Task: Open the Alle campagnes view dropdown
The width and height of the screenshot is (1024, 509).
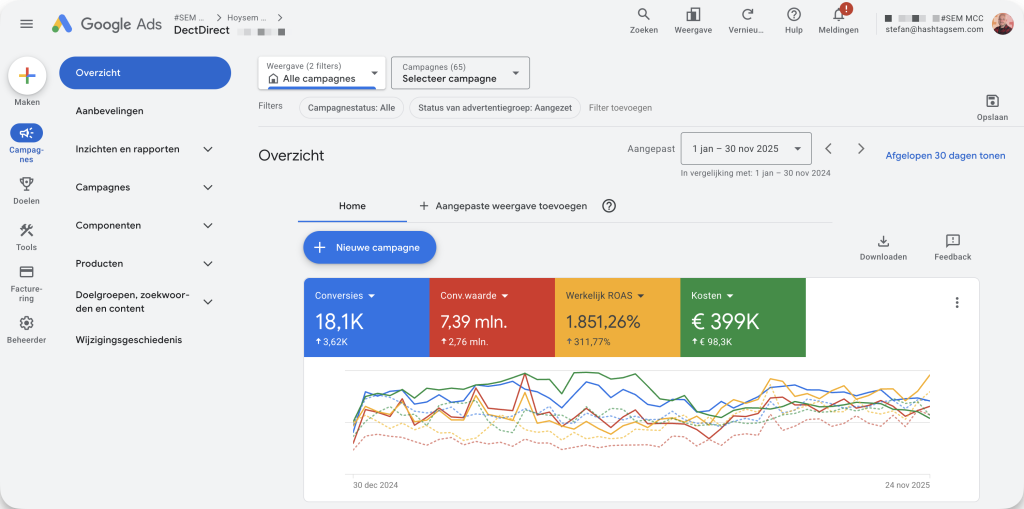Action: (321, 73)
